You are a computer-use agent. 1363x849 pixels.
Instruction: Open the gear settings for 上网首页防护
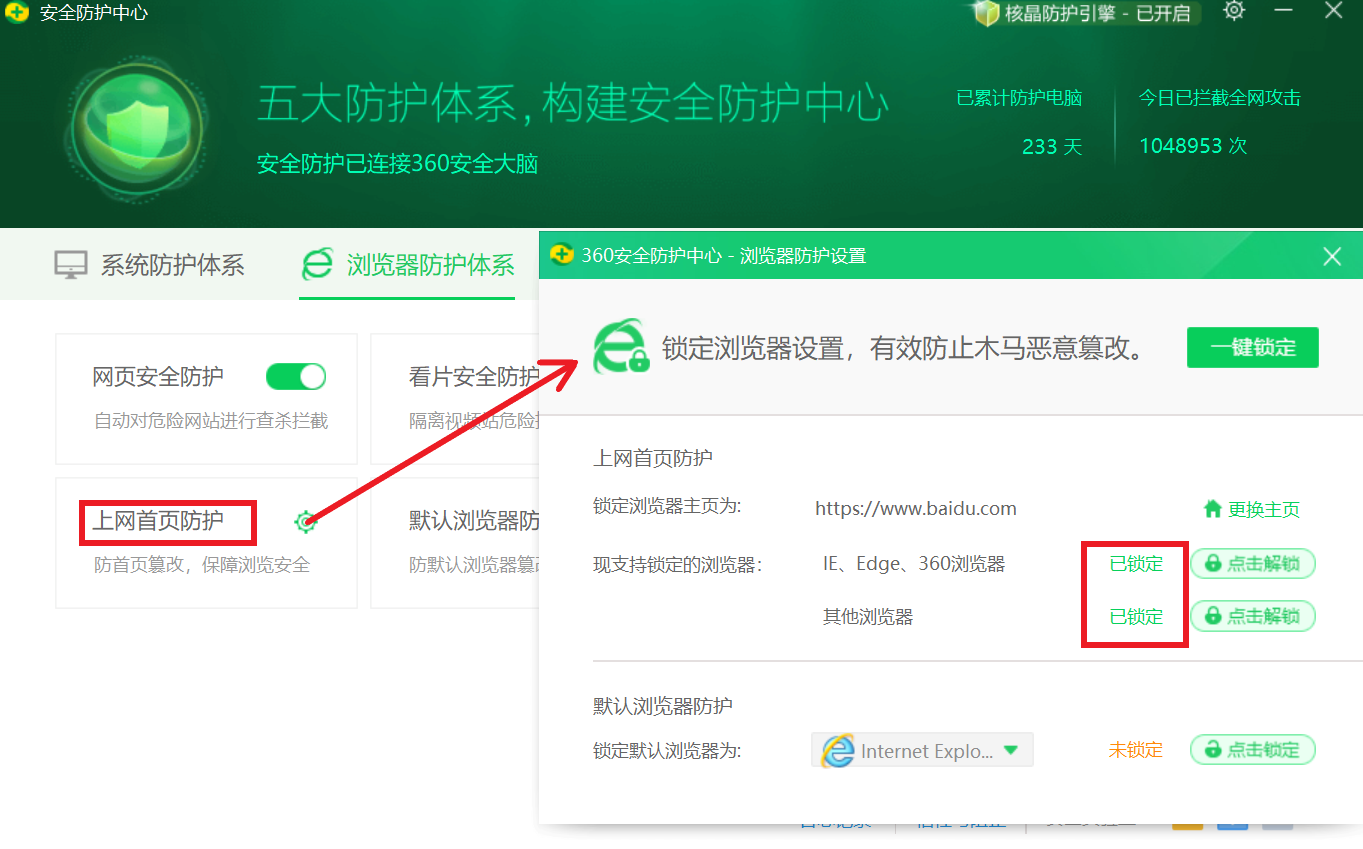[305, 521]
